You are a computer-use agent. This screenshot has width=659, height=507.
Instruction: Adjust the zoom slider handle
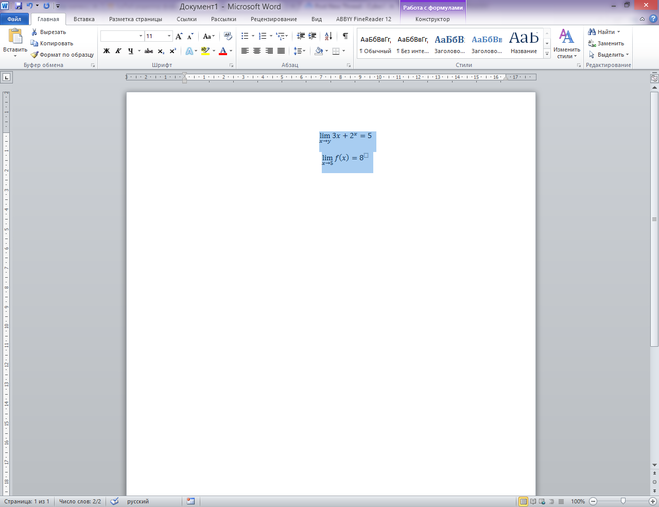pyautogui.click(x=623, y=501)
